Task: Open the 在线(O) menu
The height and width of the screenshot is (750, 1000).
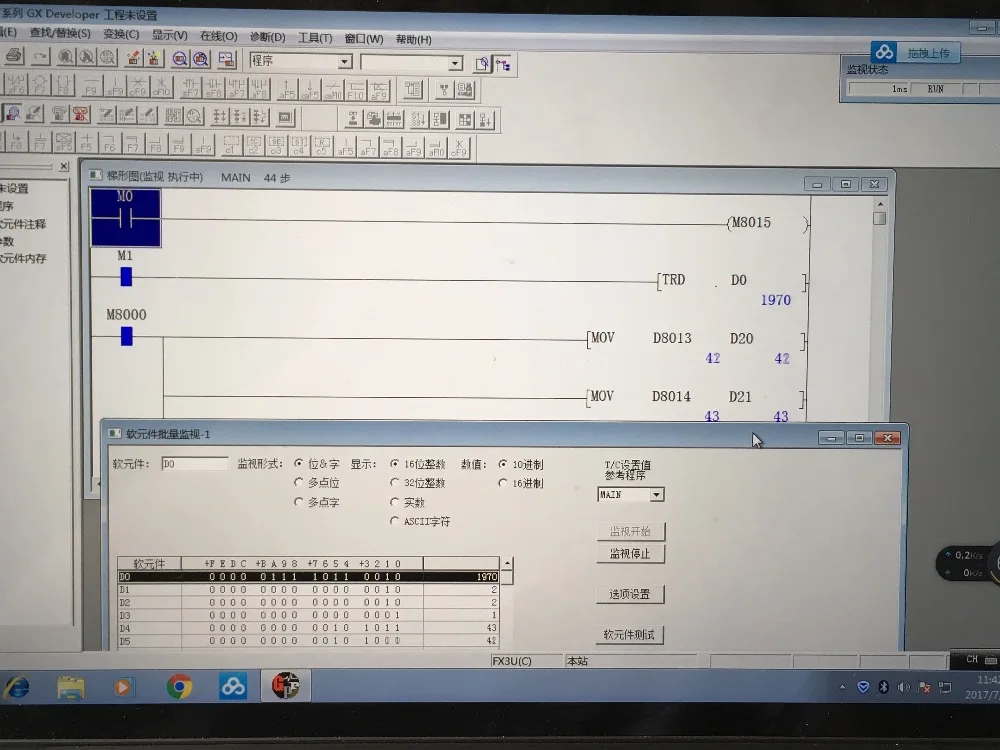Action: coord(218,37)
